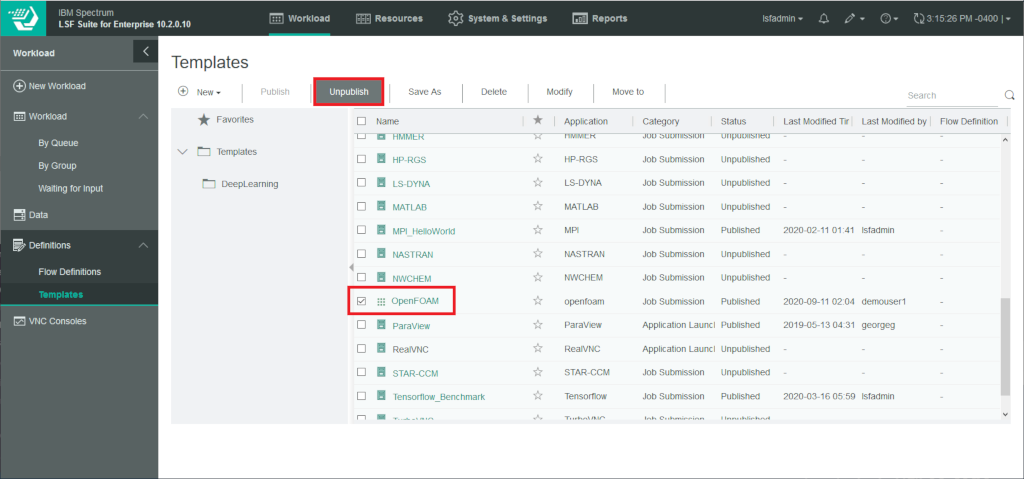Click the panel splitter collapse arrow
This screenshot has width=1024, height=479.
click(x=351, y=267)
